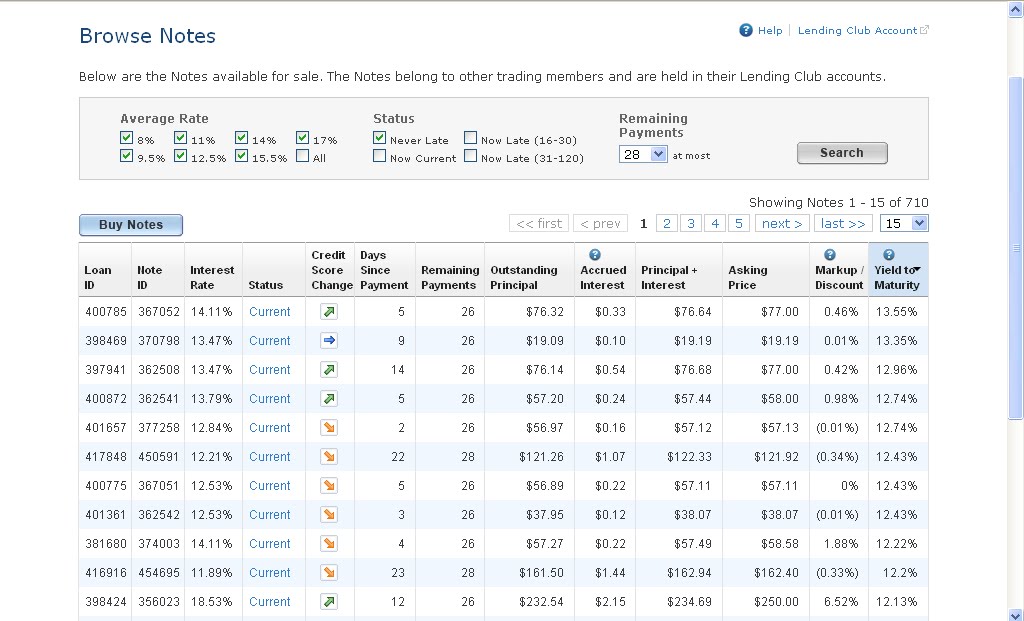The width and height of the screenshot is (1024, 621).
Task: Jump to the last >> page
Action: pos(843,223)
